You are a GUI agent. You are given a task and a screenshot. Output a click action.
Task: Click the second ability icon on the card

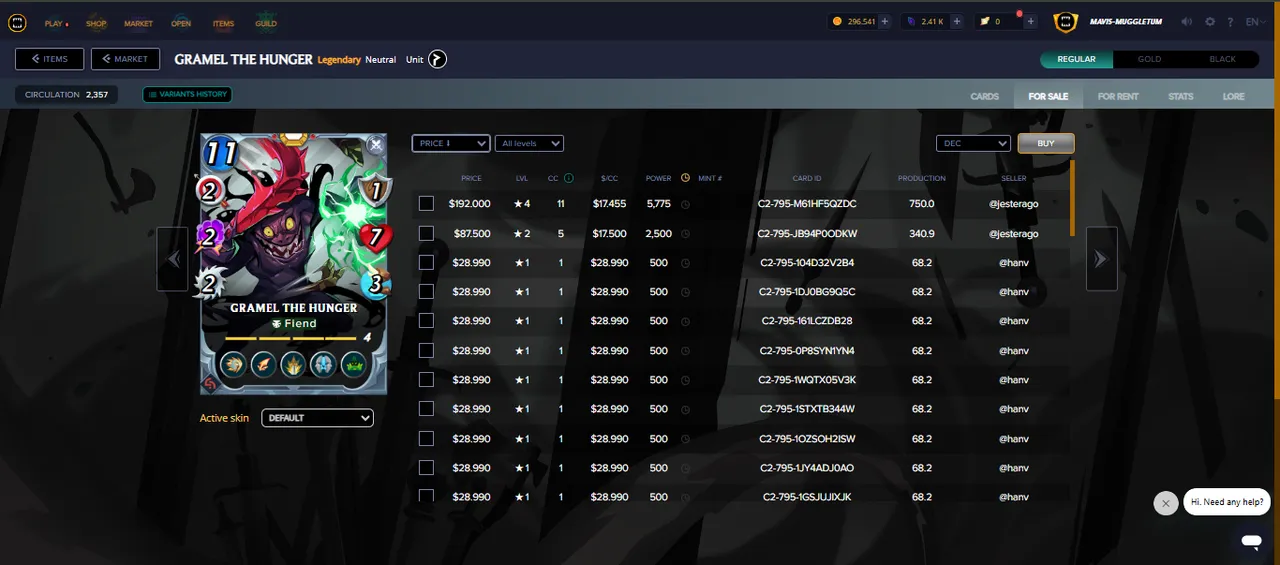point(264,364)
